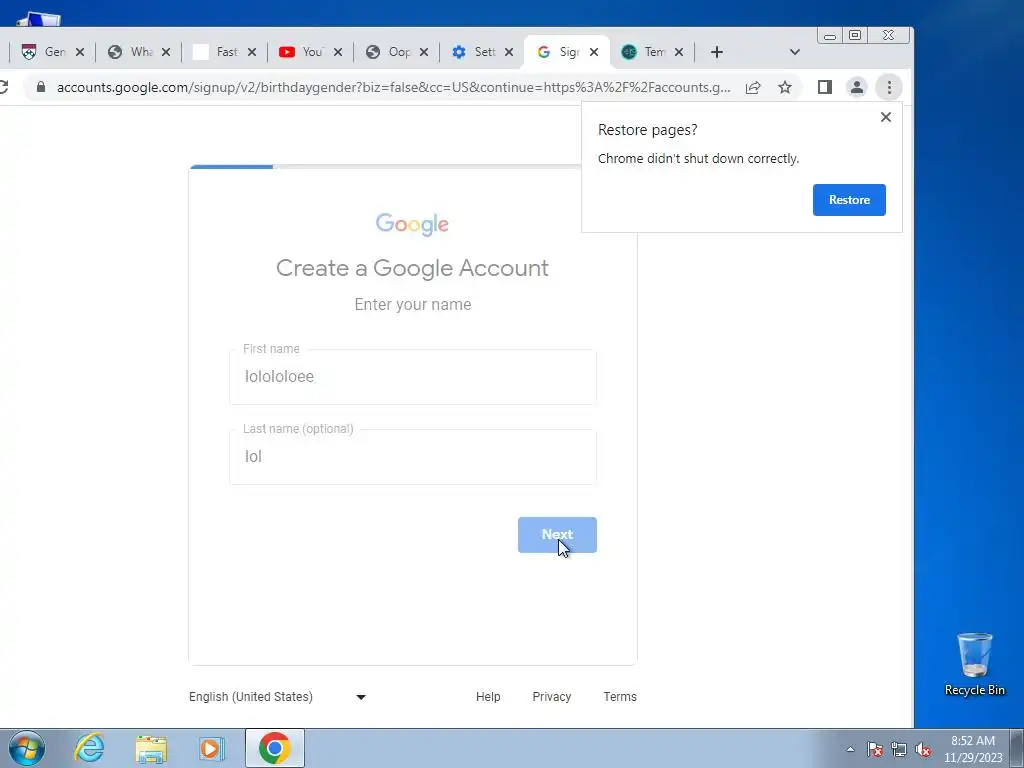Open the Tem tab
Viewport: 1024px width, 768px height.
pyautogui.click(x=645, y=52)
